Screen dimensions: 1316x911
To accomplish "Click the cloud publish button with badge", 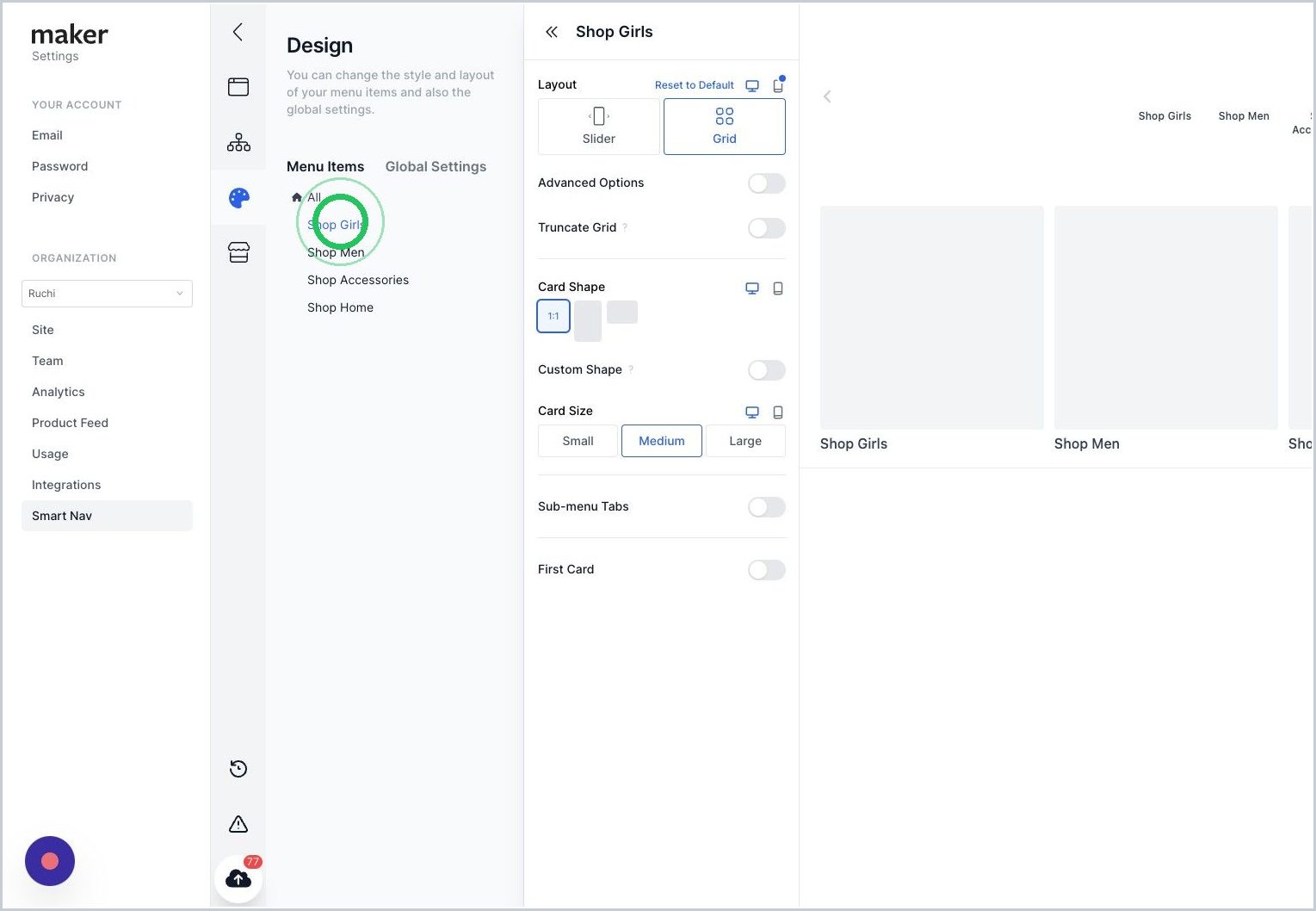I will coord(238,878).
